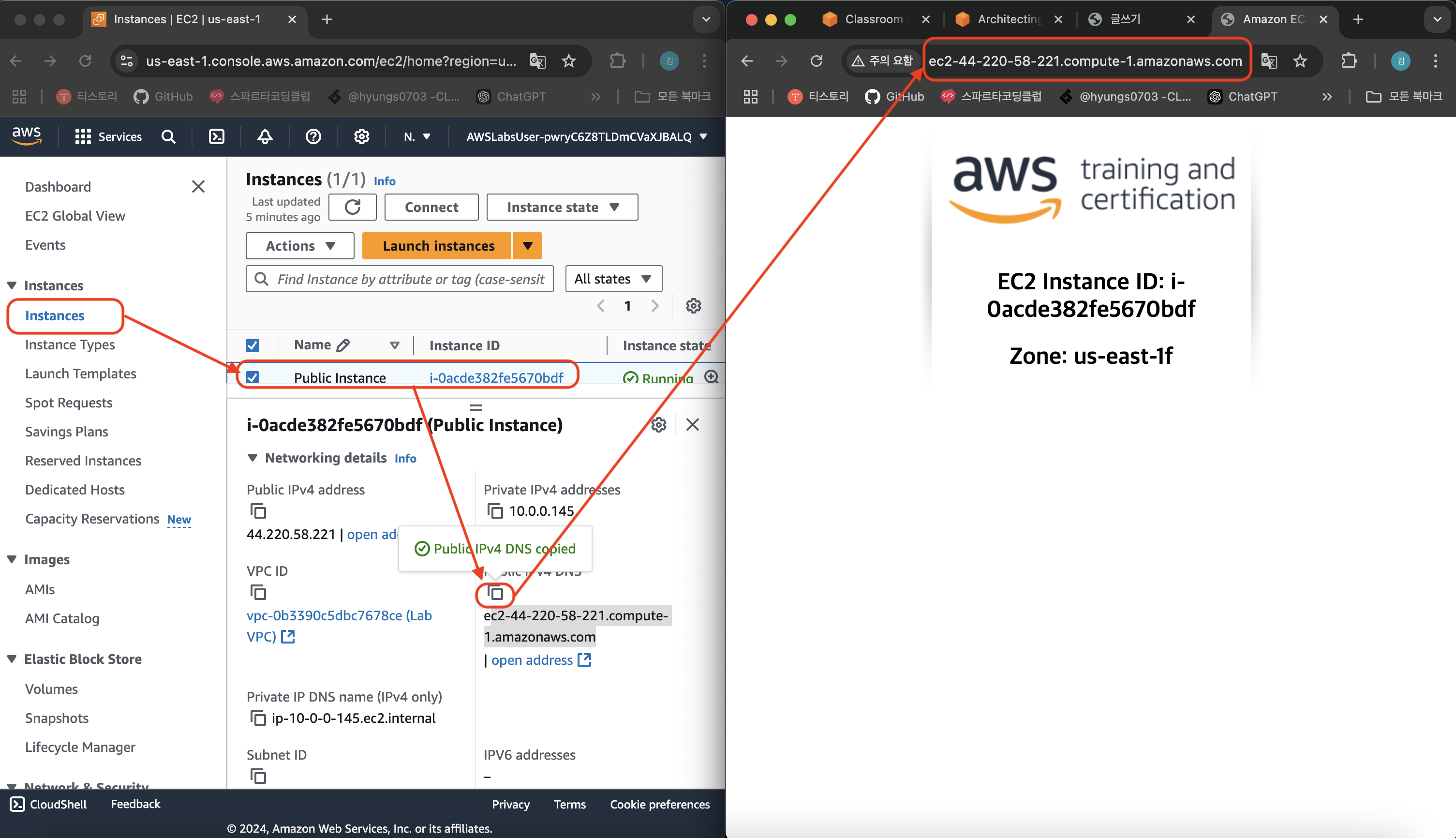Copy the private IPv4 address 10.0.0.145

(x=495, y=511)
